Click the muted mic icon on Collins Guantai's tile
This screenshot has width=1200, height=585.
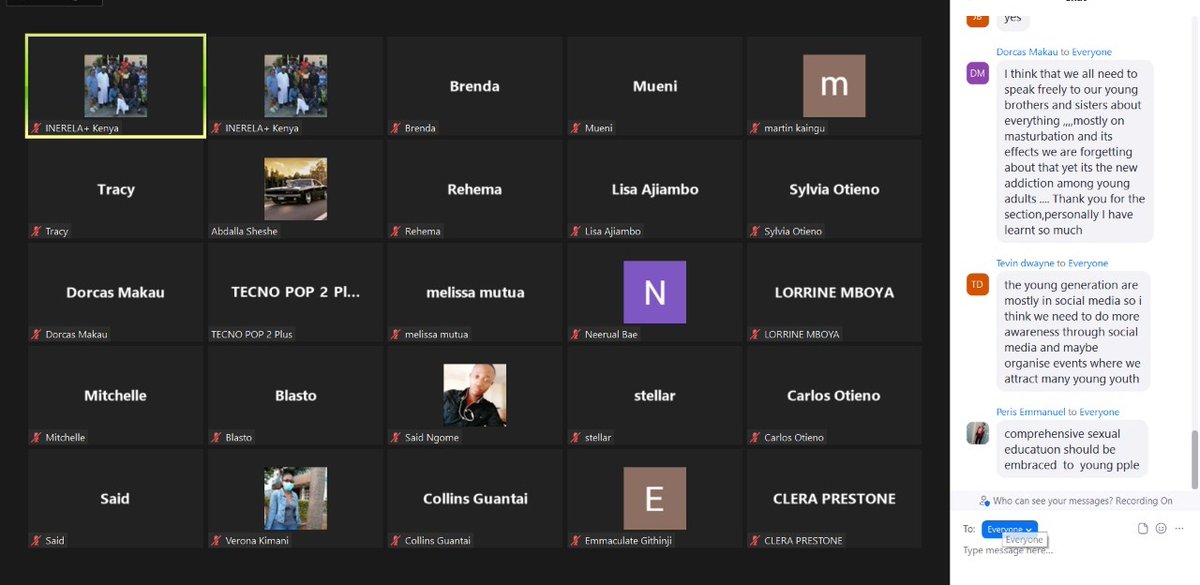[x=396, y=540]
